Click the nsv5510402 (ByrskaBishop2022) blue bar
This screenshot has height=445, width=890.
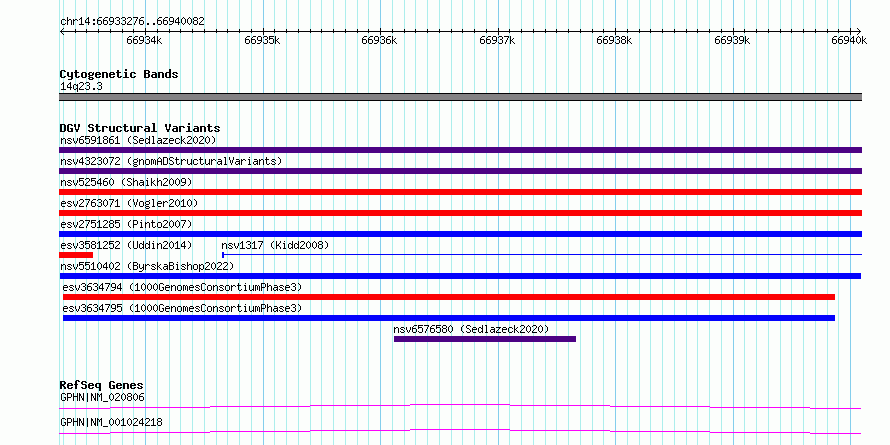[460, 276]
